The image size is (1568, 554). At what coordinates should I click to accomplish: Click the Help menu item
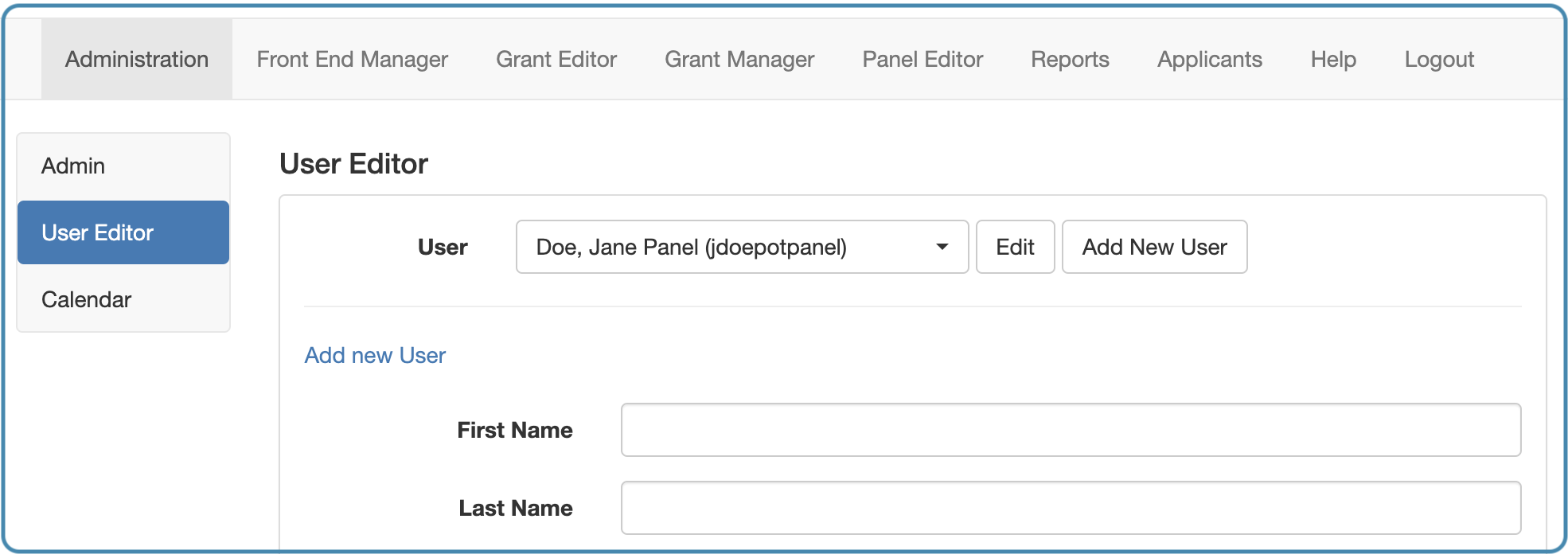click(x=1333, y=59)
